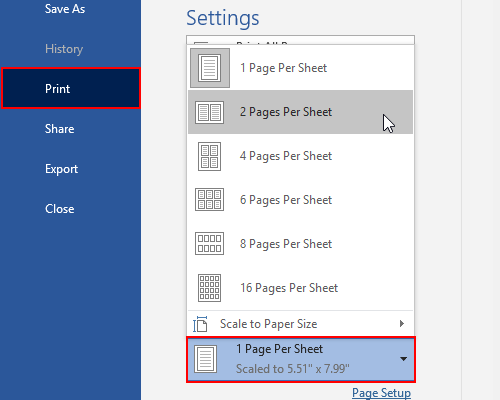Click Close in the backstage menu
Image resolution: width=500 pixels, height=400 pixels.
(60, 209)
